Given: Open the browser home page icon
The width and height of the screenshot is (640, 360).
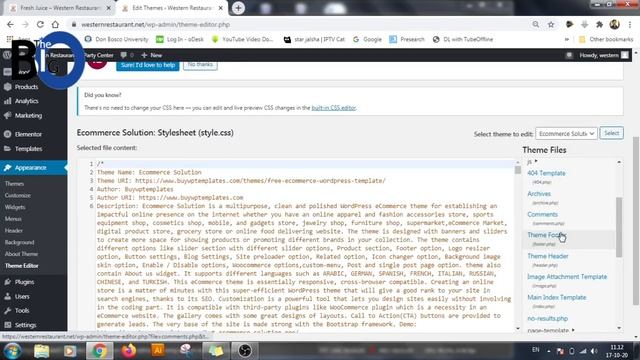Looking at the screenshot, I should click(55, 24).
